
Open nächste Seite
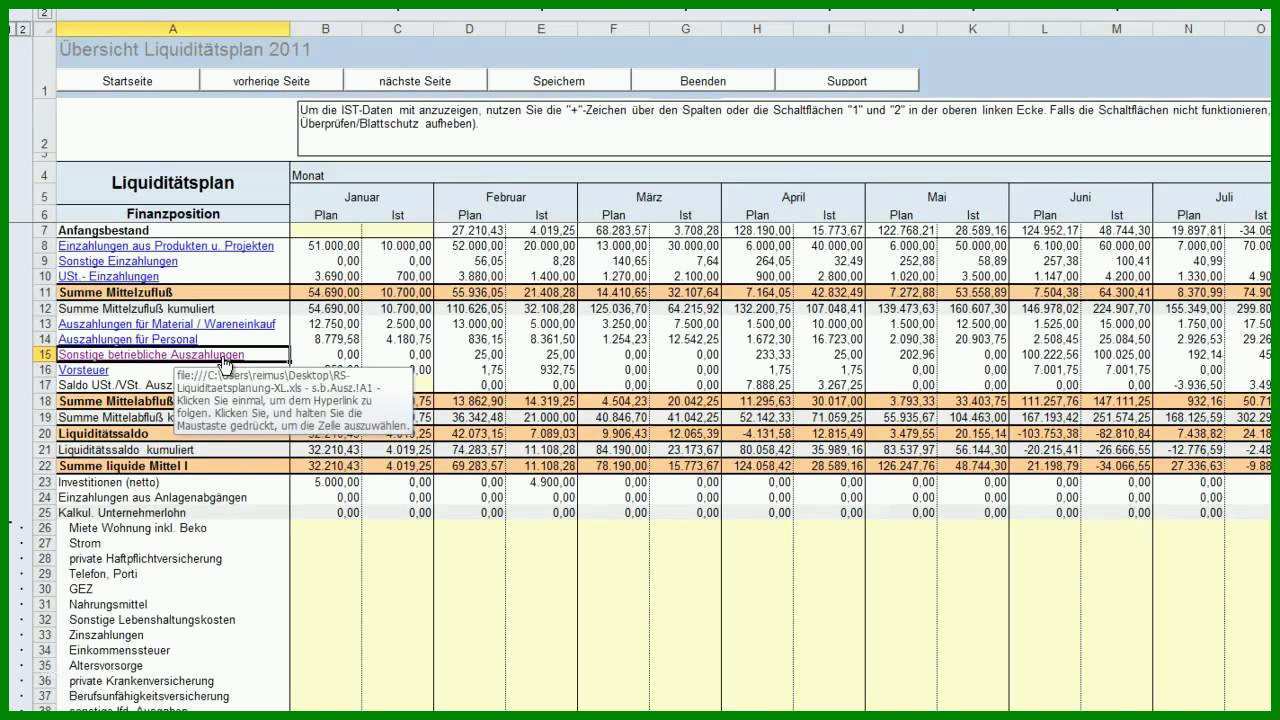tap(415, 81)
